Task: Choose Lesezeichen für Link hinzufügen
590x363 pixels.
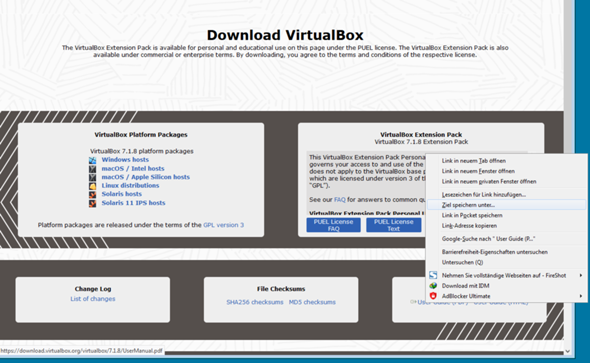Action: pos(507,194)
